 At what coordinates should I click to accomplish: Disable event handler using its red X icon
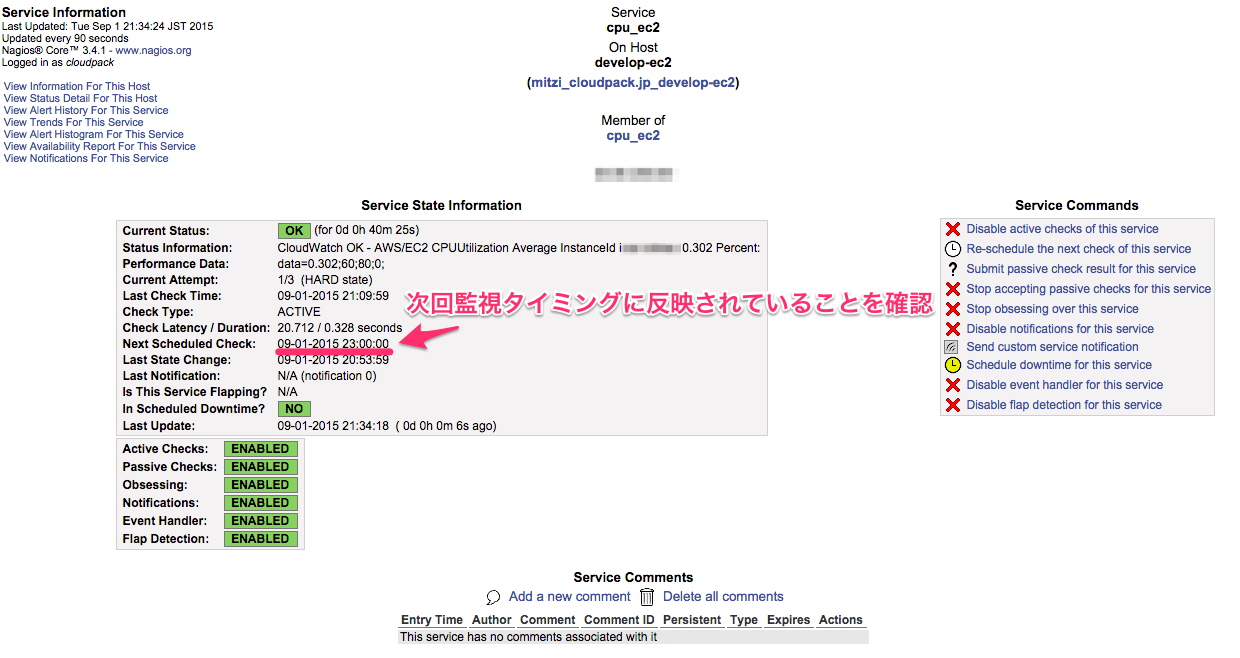tap(952, 384)
